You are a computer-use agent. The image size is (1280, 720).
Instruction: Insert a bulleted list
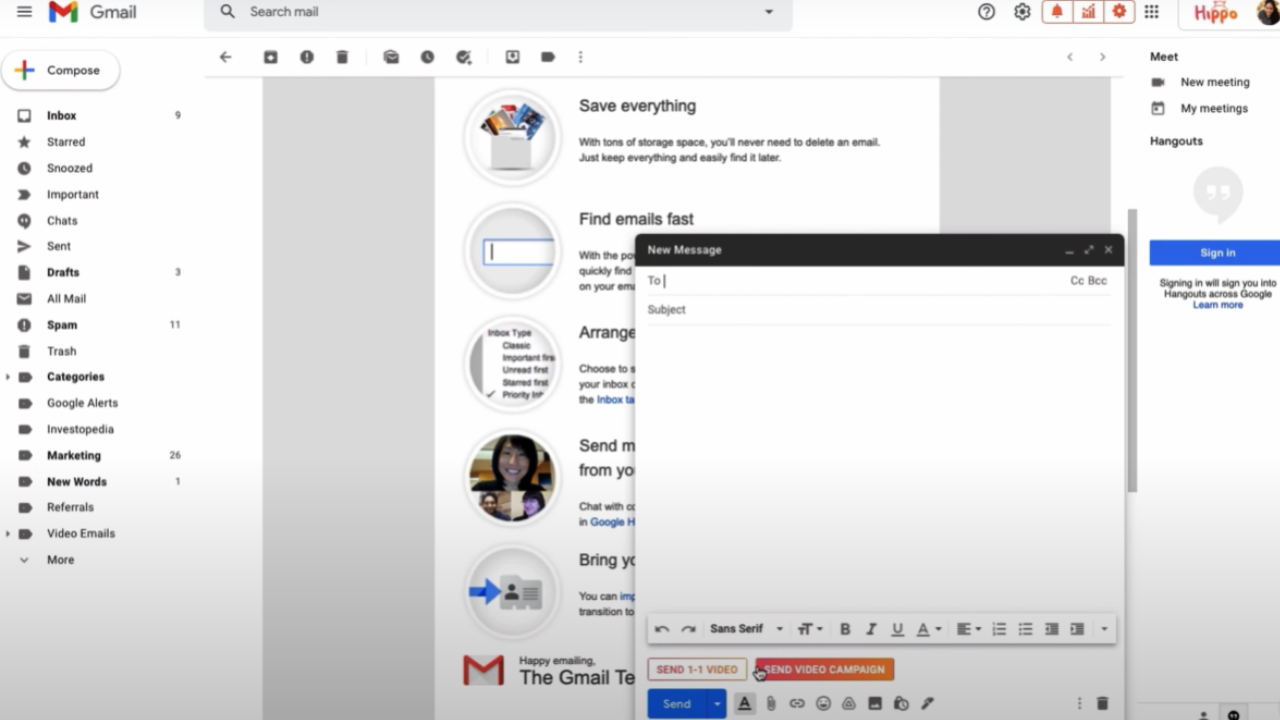pos(1025,629)
